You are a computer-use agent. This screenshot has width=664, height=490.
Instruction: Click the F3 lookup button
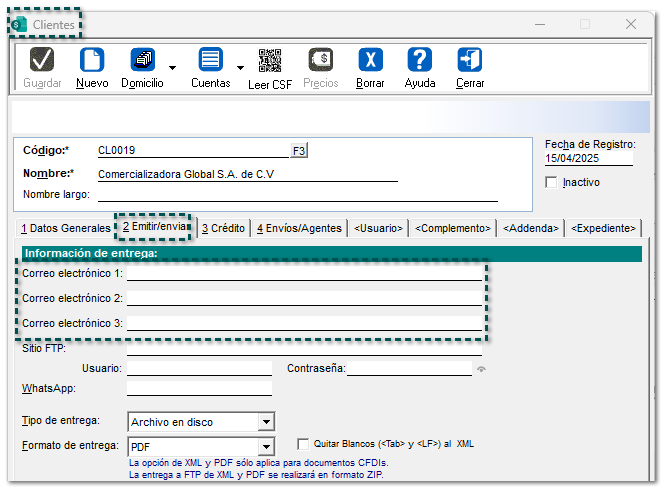pos(299,151)
